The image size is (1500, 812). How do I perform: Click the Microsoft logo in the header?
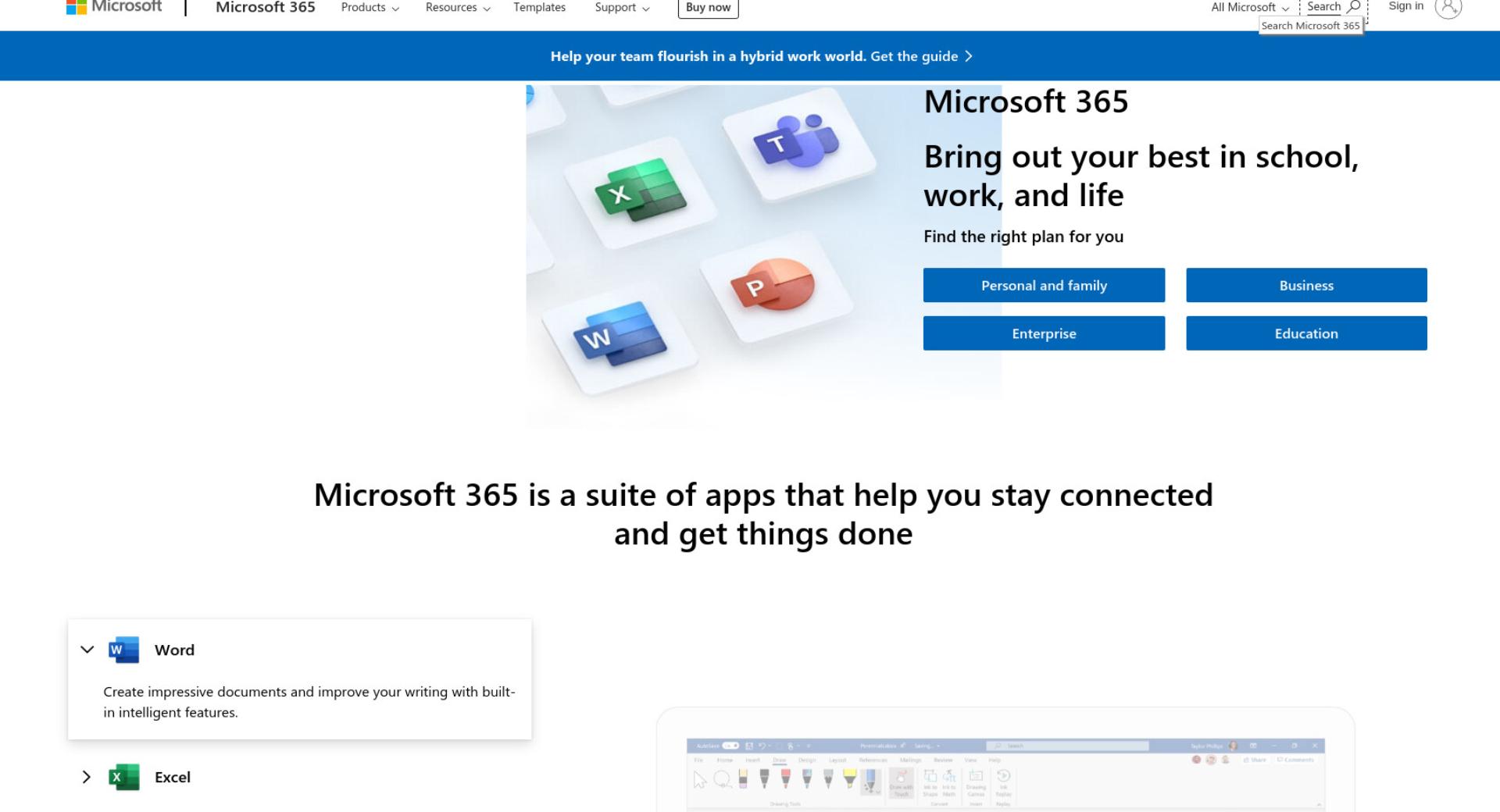[x=114, y=7]
